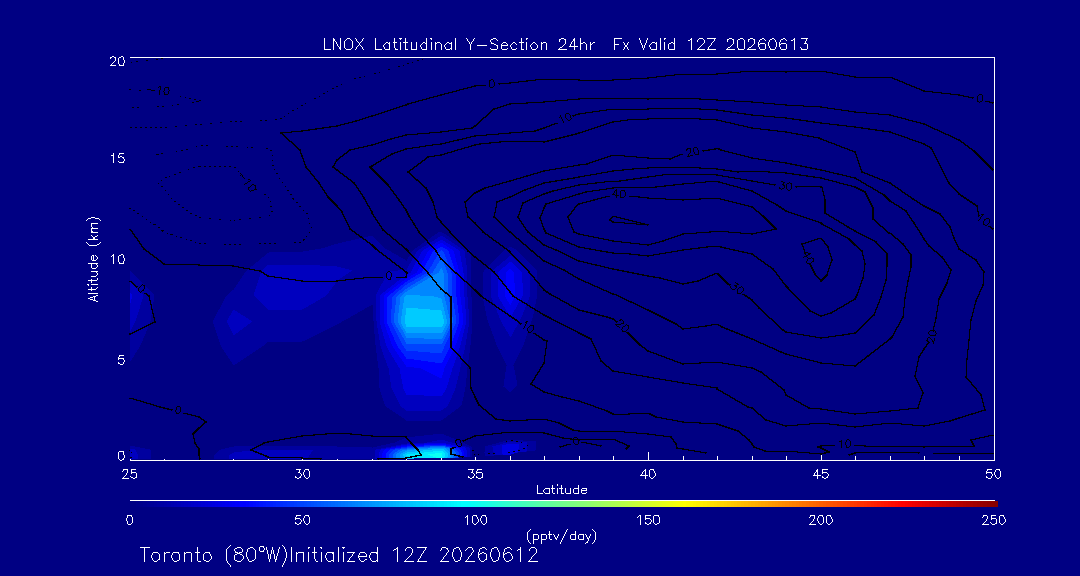Viewport: 1080px width, 576px height.
Task: Click the 35 tick label on latitude axis
Action: click(475, 474)
